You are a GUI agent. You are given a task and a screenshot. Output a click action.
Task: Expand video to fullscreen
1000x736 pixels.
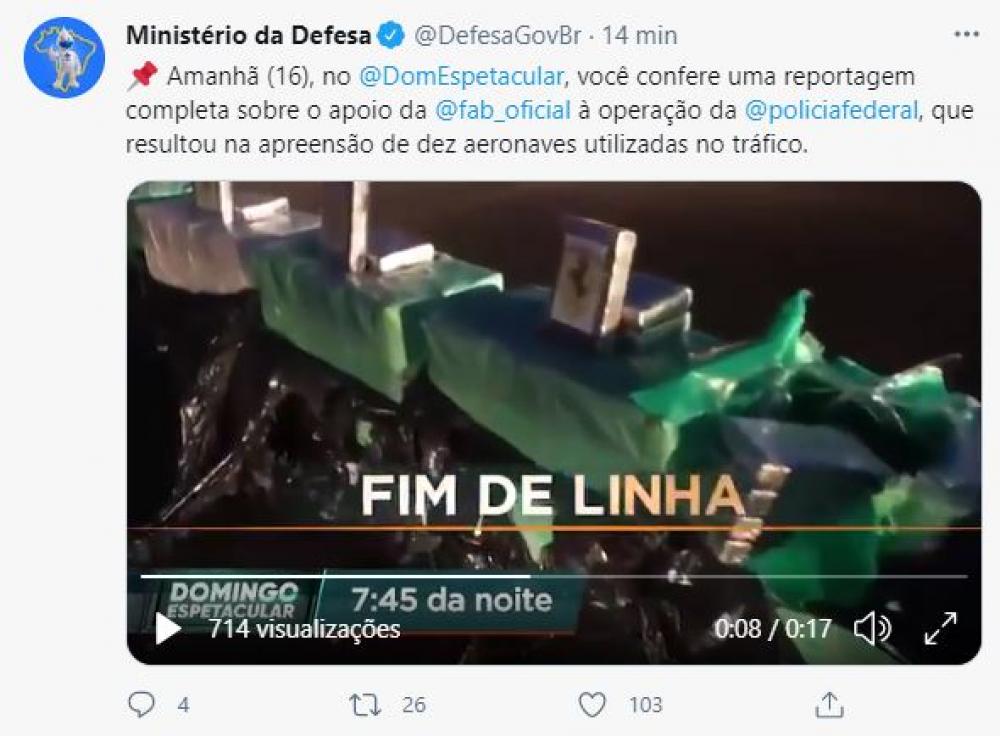pos(941,629)
